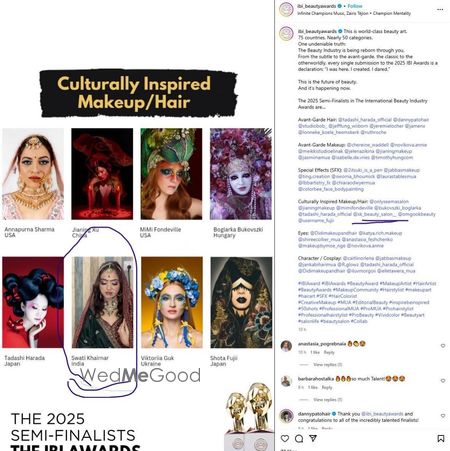Image resolution: width=450 pixels, height=451 pixels.
Task: Open dannypatohair's profile avatar
Action: point(286,416)
